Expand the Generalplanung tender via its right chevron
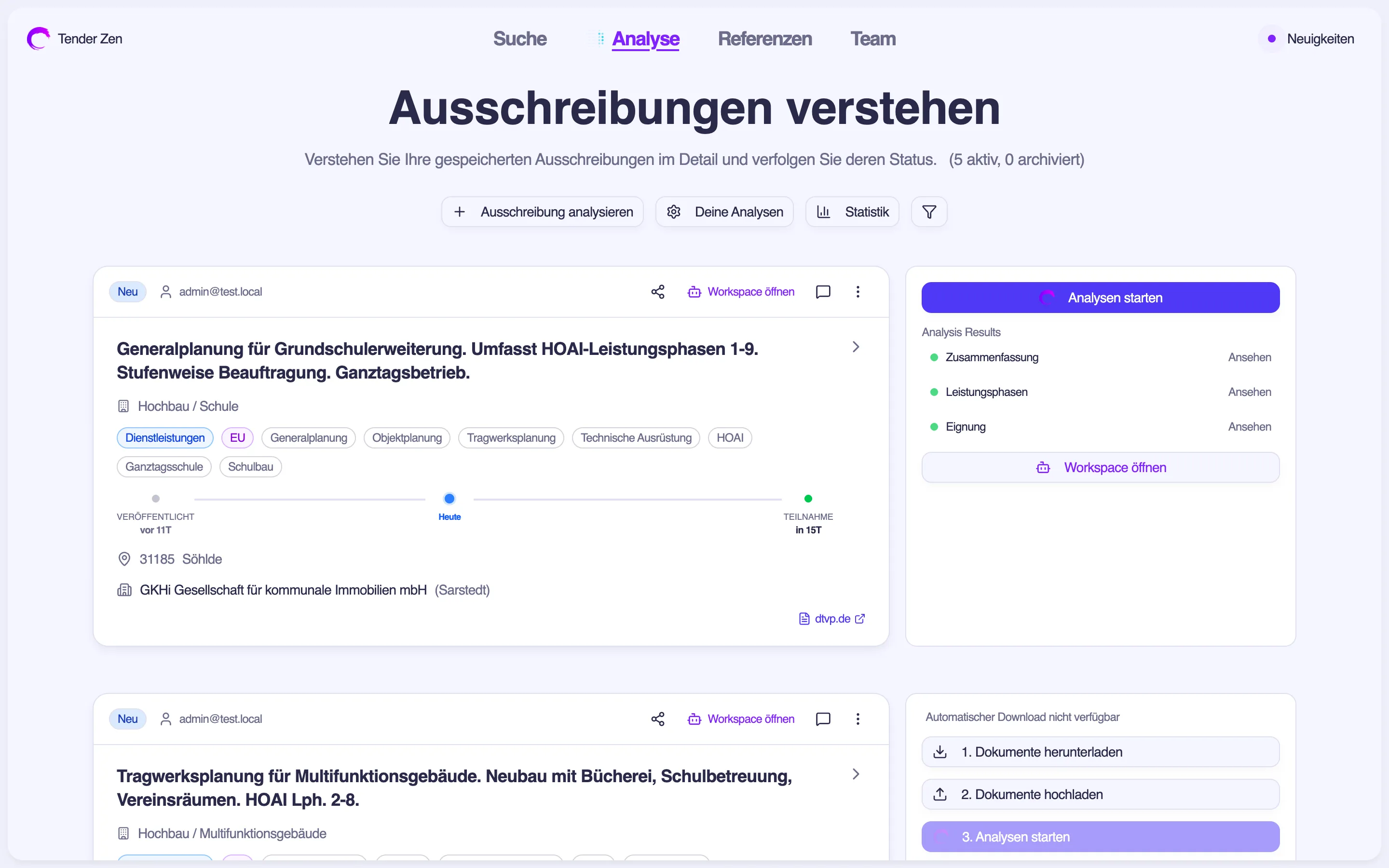Image resolution: width=1389 pixels, height=868 pixels. click(x=856, y=347)
